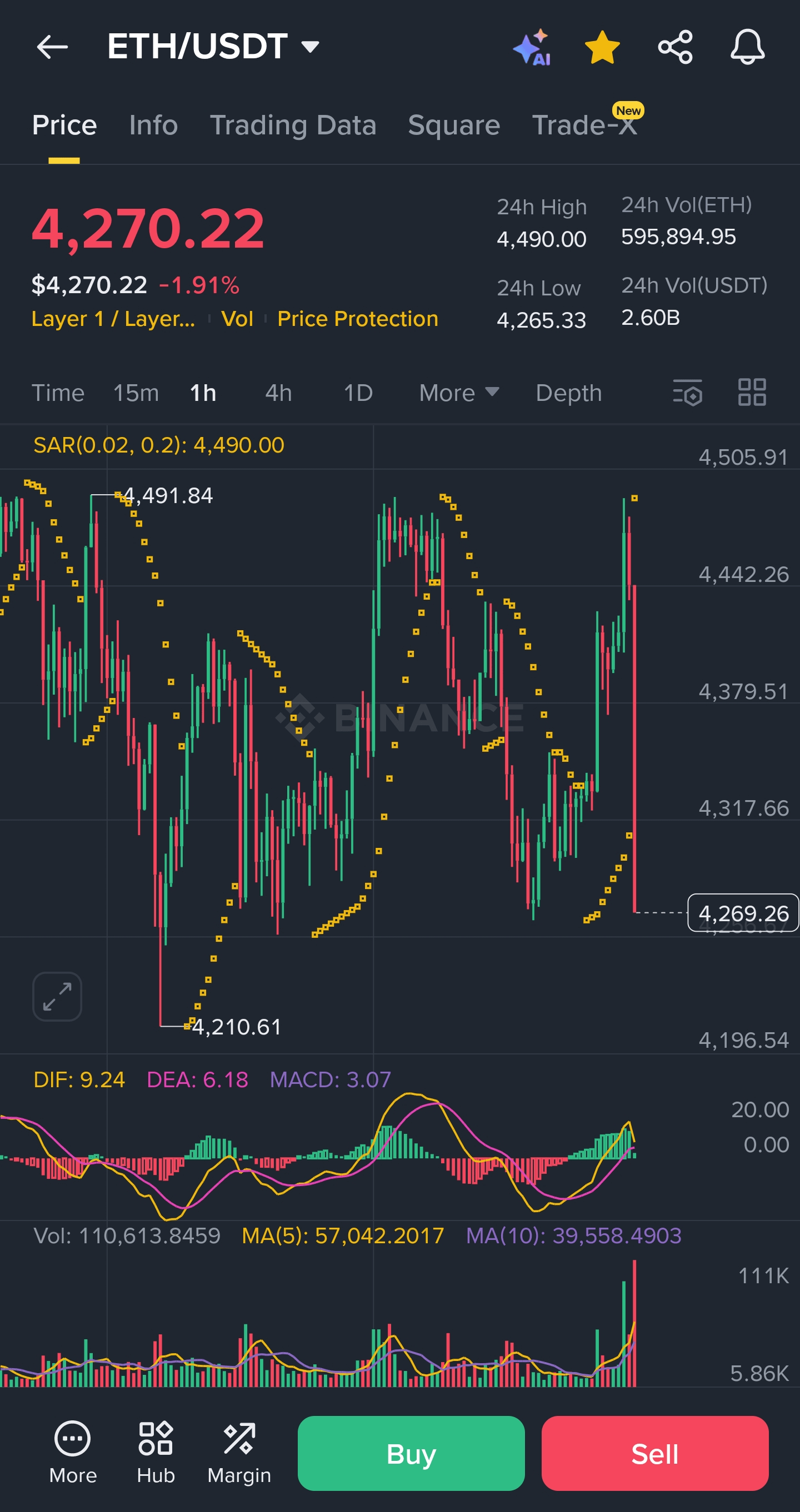
Task: Select the 15m chart interval
Action: pyautogui.click(x=136, y=393)
